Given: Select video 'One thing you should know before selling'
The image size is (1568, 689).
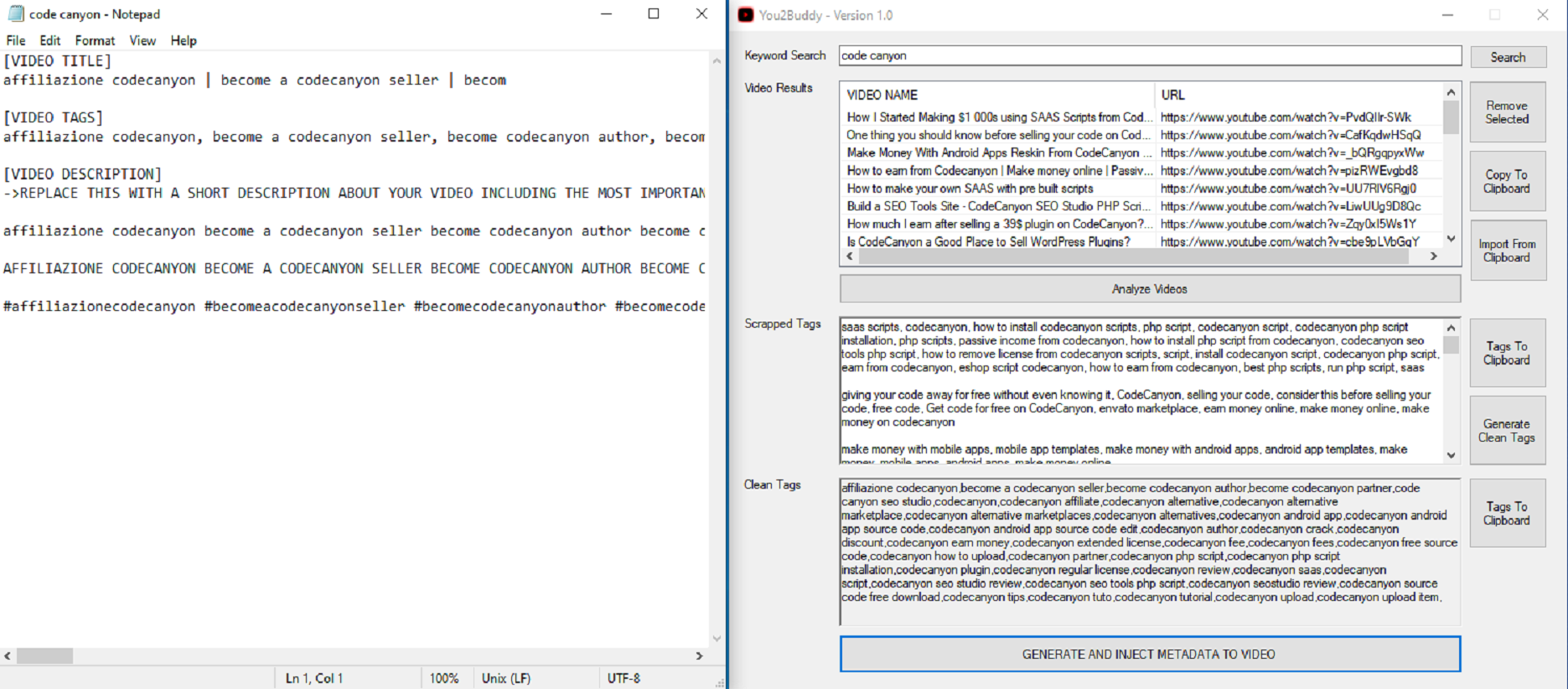Looking at the screenshot, I should point(996,135).
